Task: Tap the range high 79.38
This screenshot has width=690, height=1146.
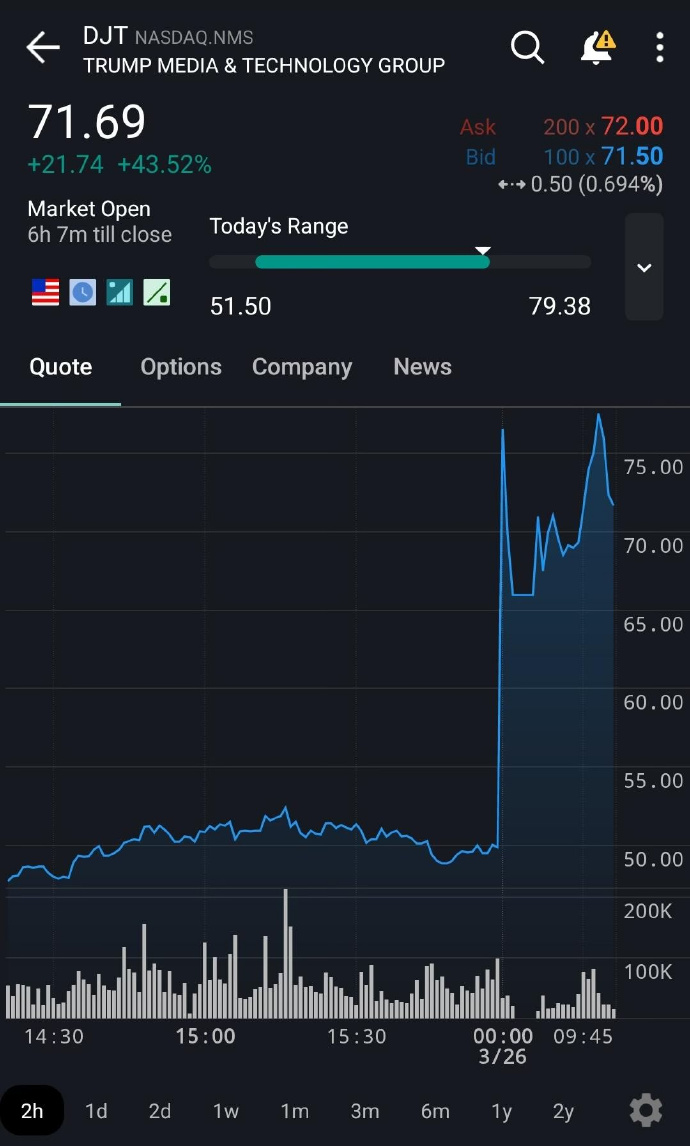Action: point(560,306)
